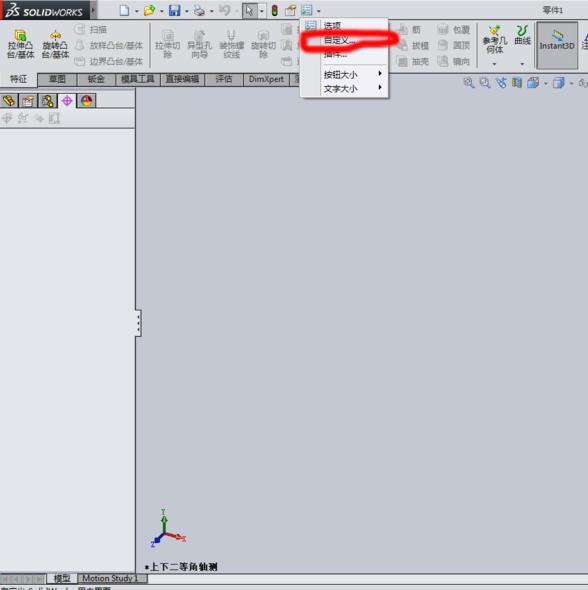This screenshot has height=590, width=588.
Task: Expand the 曲线 dropdown arrow
Action: click(522, 64)
